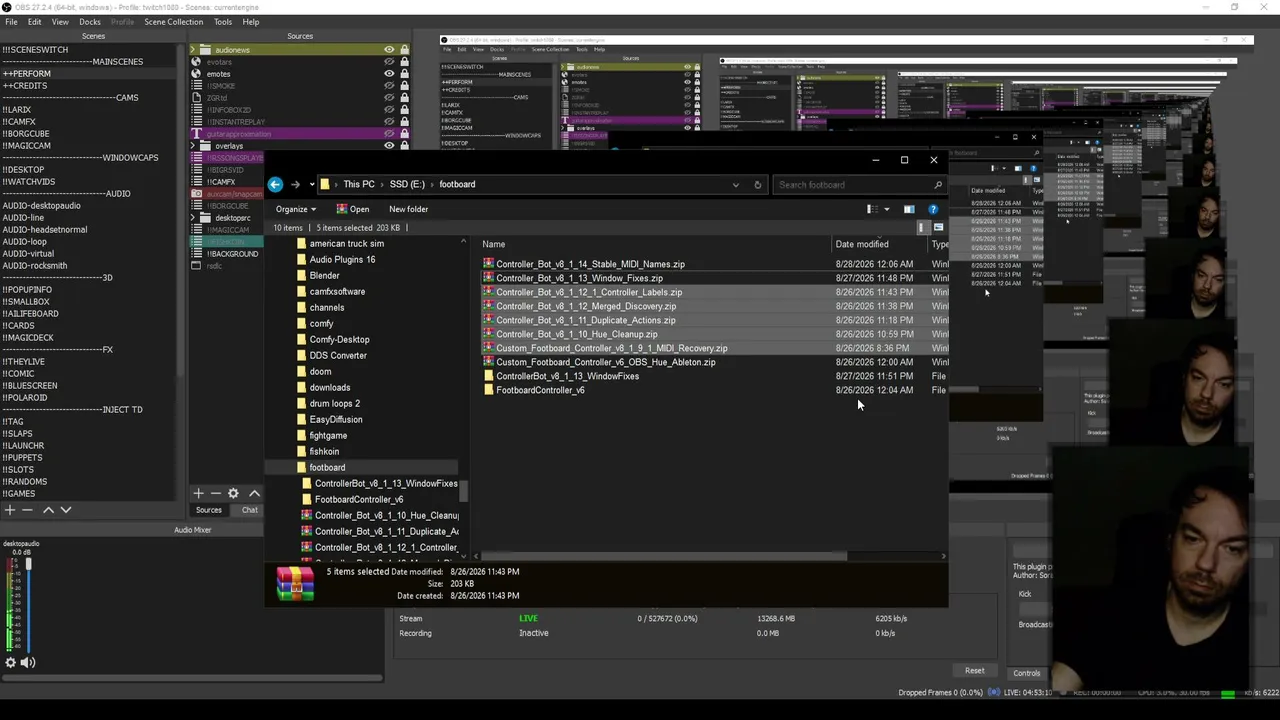1280x720 pixels.
Task: Show the !!INFOBOX2D source
Action: (x=389, y=110)
